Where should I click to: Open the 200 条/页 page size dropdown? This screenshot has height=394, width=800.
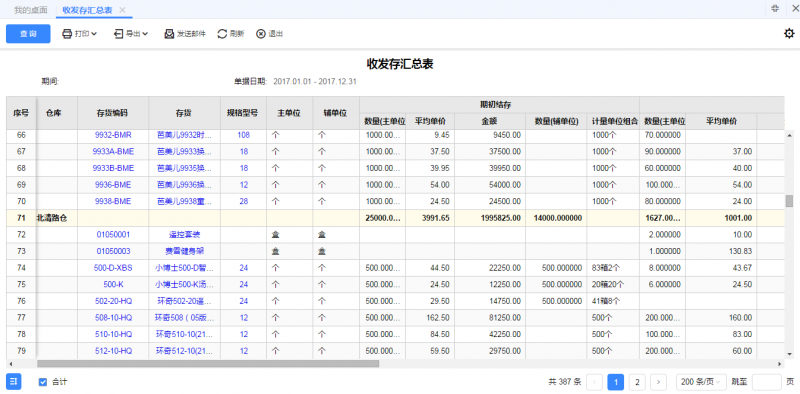[x=702, y=382]
